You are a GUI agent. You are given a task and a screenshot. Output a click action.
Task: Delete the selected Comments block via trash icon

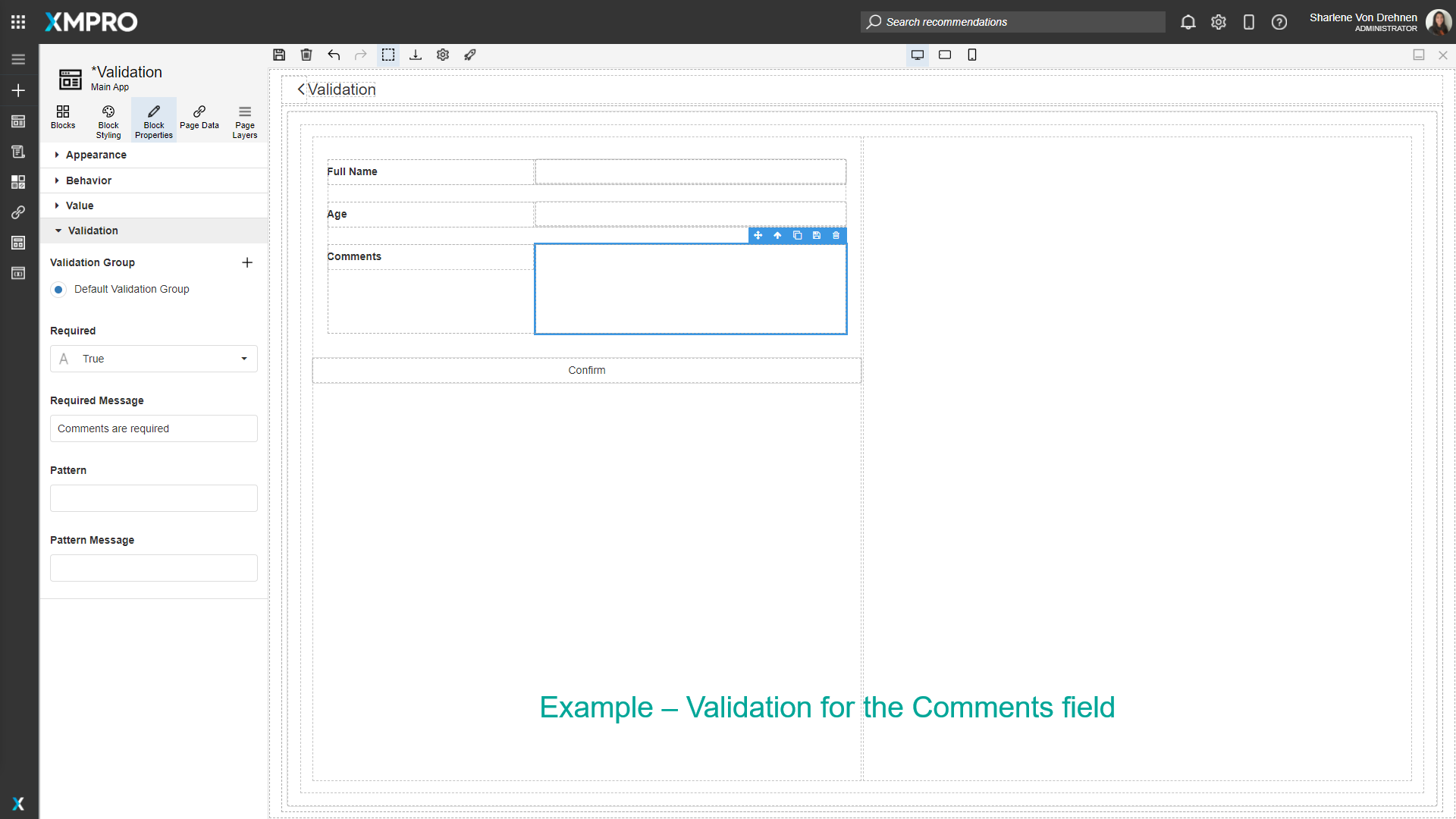[835, 236]
